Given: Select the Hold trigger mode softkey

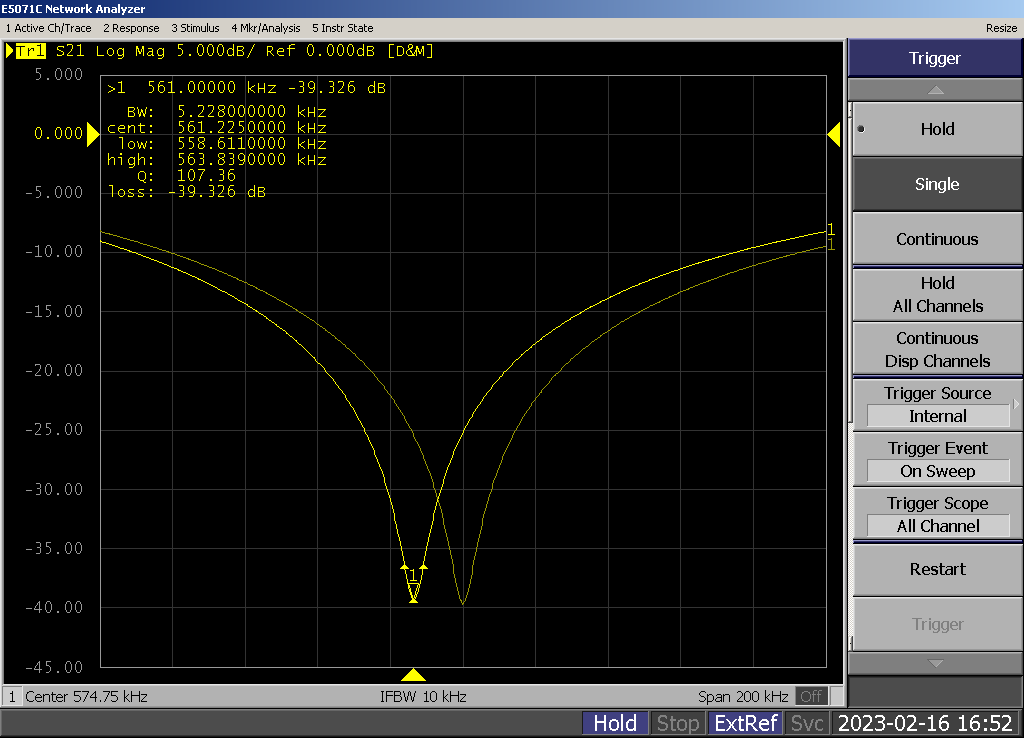Looking at the screenshot, I should pos(936,129).
